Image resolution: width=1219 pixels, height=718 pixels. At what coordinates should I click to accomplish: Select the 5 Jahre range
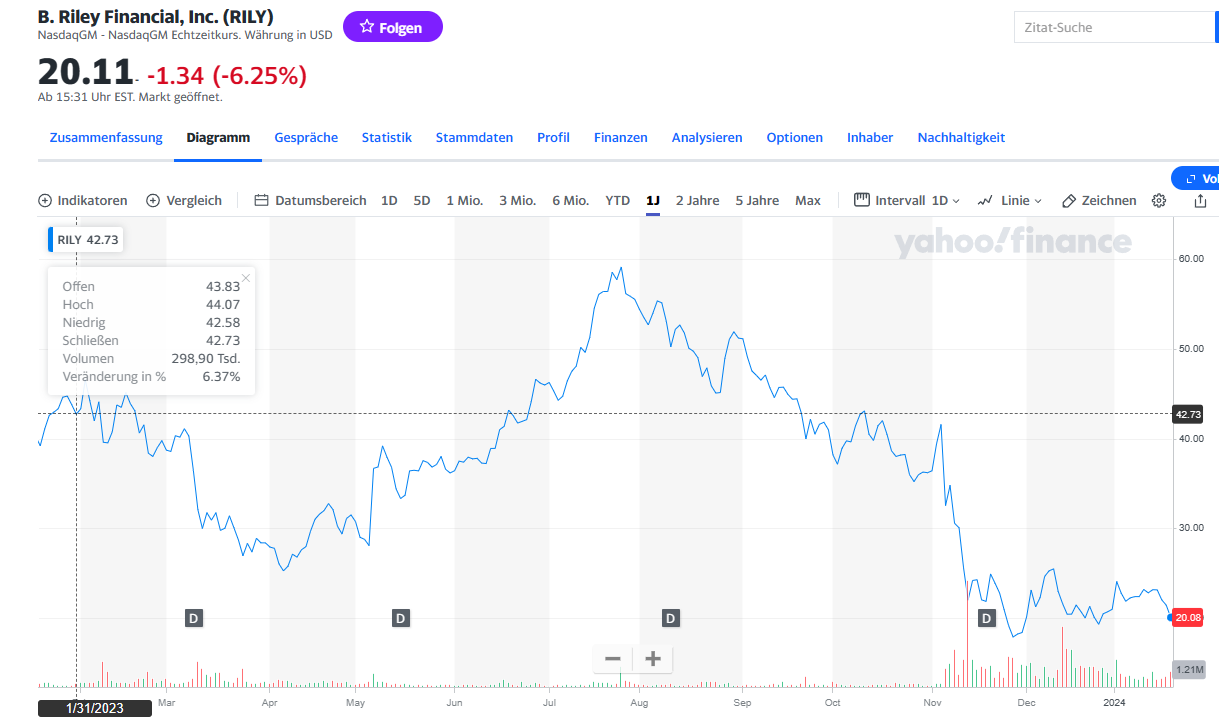[757, 200]
